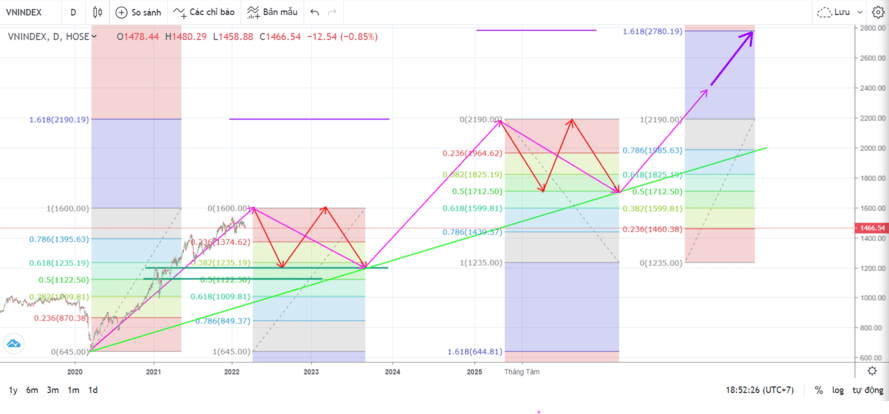Screen dimensions: 889x414
Task: Click the compare (So sánh) plus icon
Action: [121, 13]
